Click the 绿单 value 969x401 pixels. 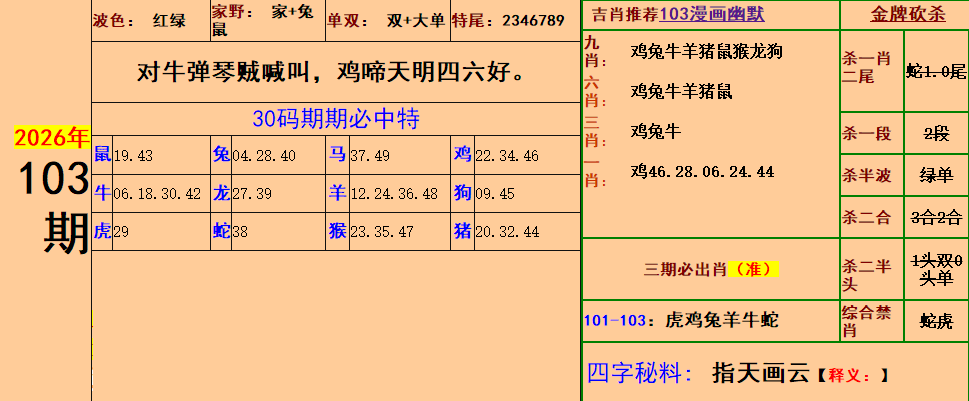click(x=936, y=175)
